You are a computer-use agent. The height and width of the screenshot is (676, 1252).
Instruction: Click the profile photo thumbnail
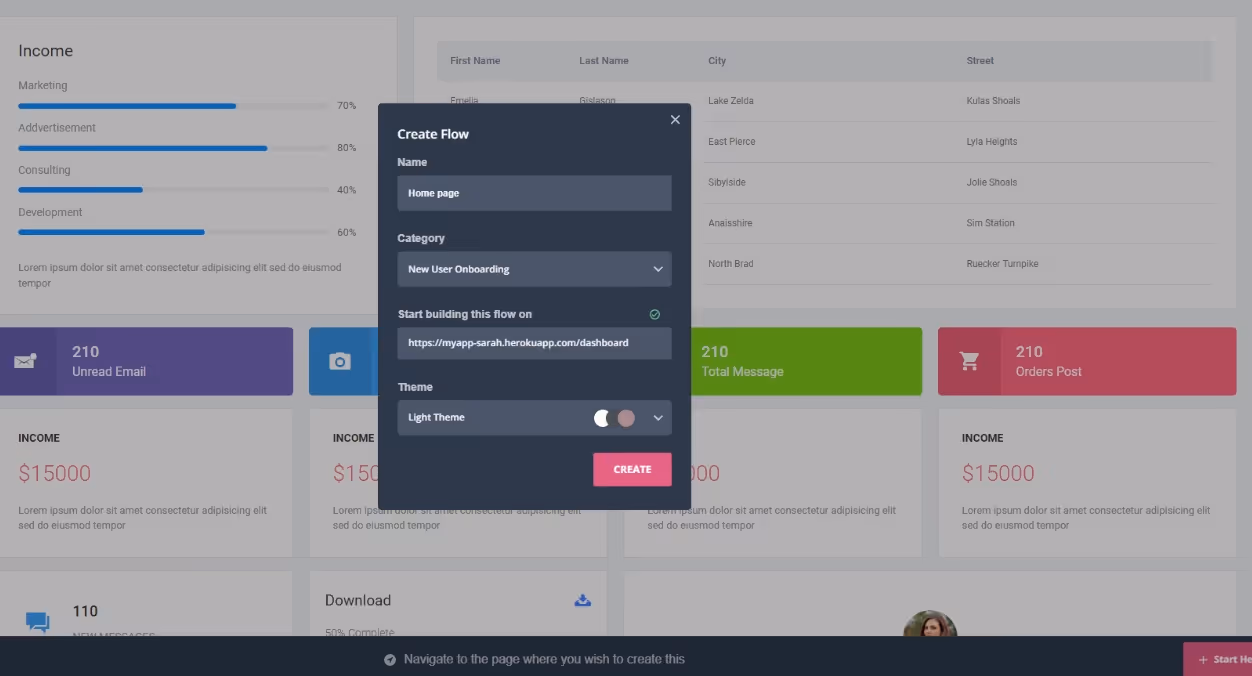point(930,624)
